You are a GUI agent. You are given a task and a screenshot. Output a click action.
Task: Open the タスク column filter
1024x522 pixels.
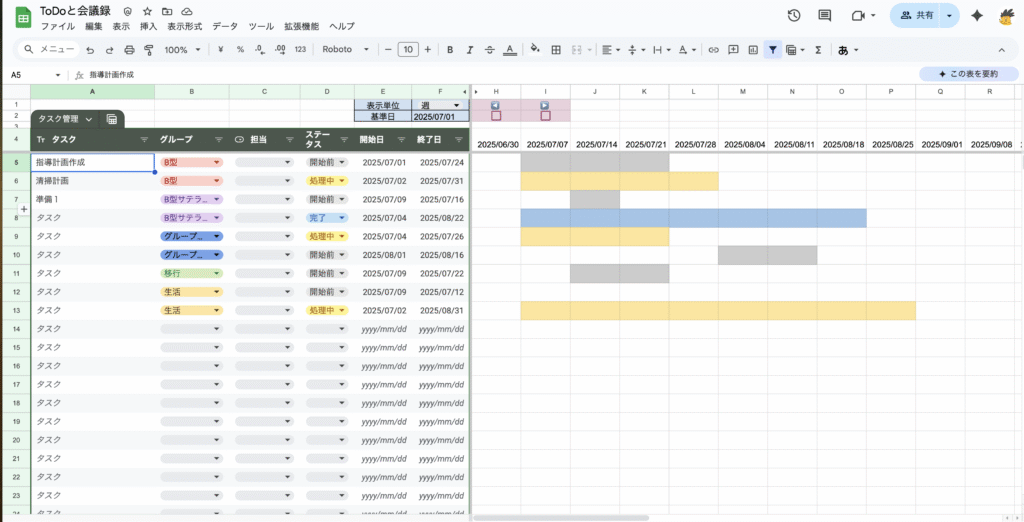(144, 140)
